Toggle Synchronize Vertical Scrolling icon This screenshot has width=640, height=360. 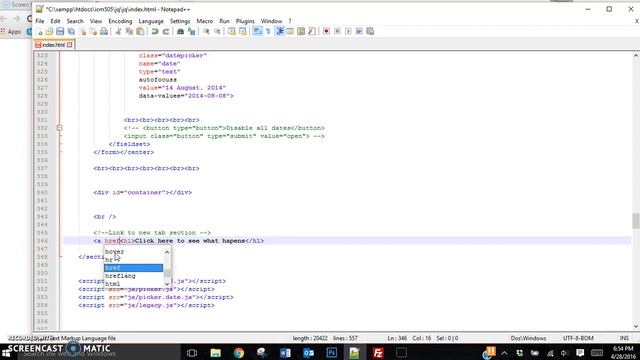pos(232,31)
